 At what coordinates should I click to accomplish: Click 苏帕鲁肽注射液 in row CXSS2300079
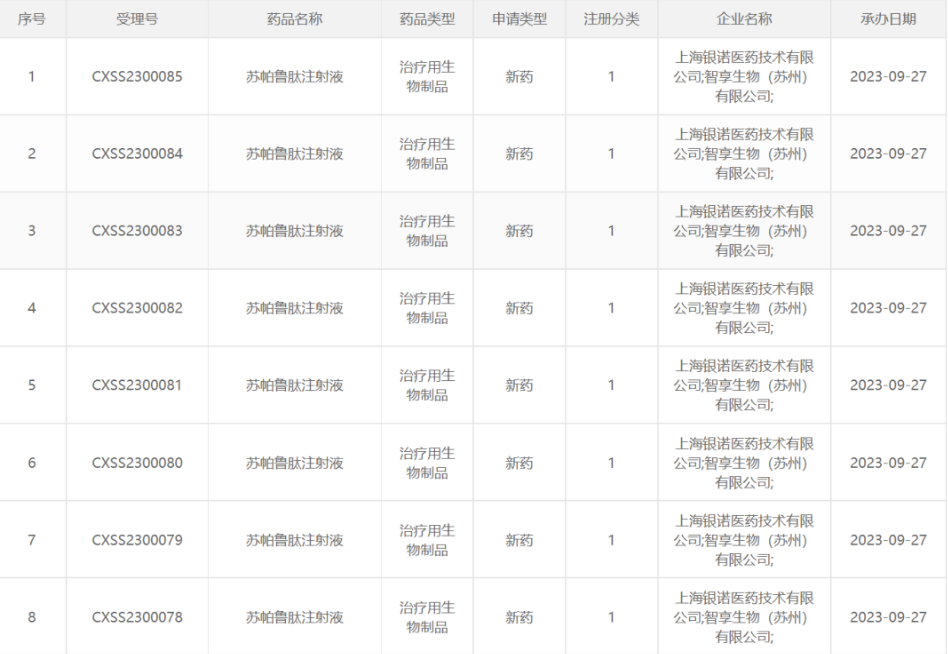coord(294,540)
